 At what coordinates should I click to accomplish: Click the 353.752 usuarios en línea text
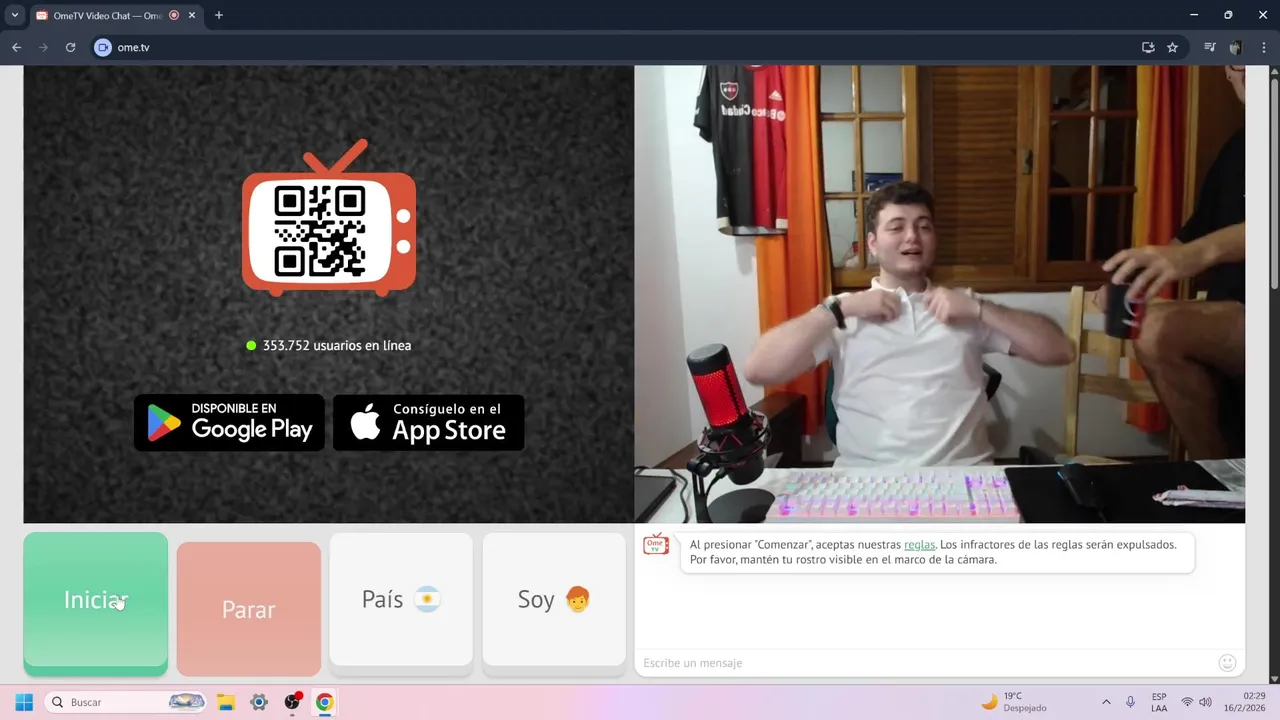pos(337,345)
